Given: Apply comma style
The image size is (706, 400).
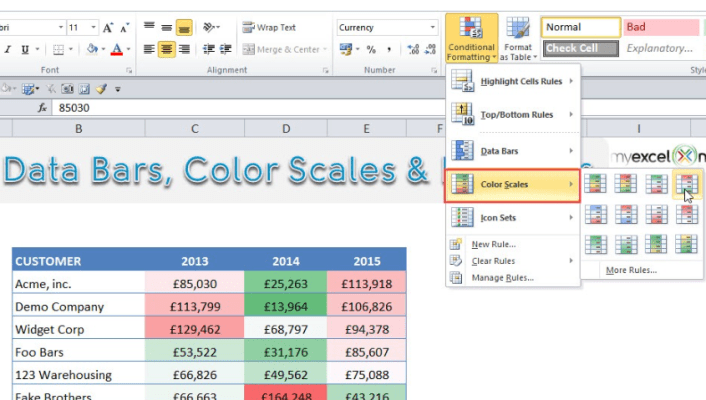Looking at the screenshot, I should click(389, 50).
